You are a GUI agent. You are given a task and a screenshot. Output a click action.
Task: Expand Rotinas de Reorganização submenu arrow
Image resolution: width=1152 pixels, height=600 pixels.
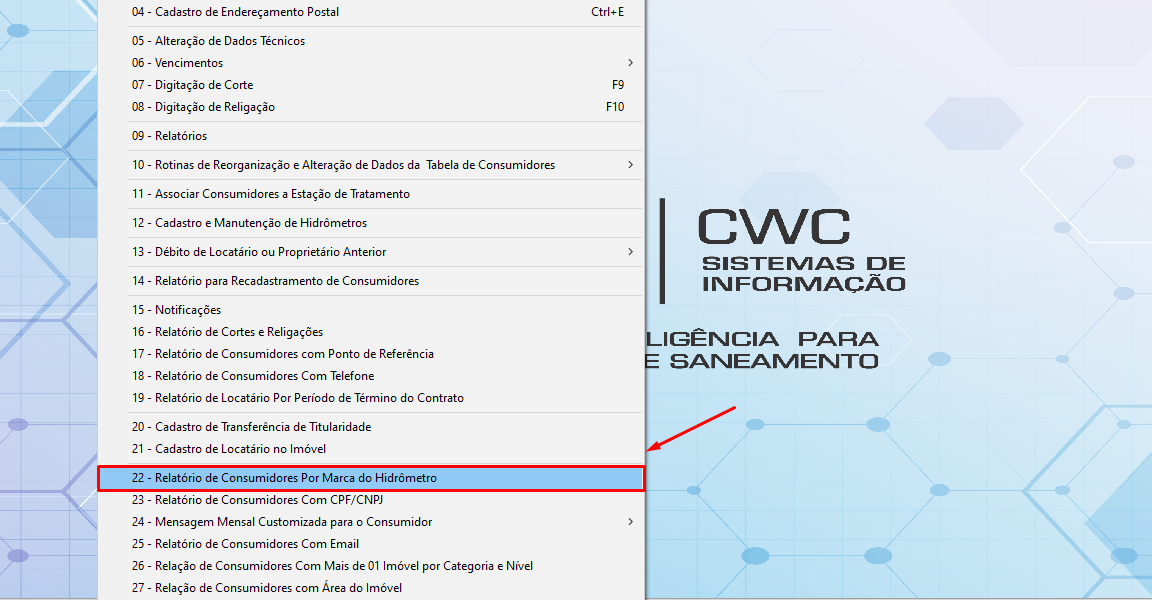coord(630,165)
